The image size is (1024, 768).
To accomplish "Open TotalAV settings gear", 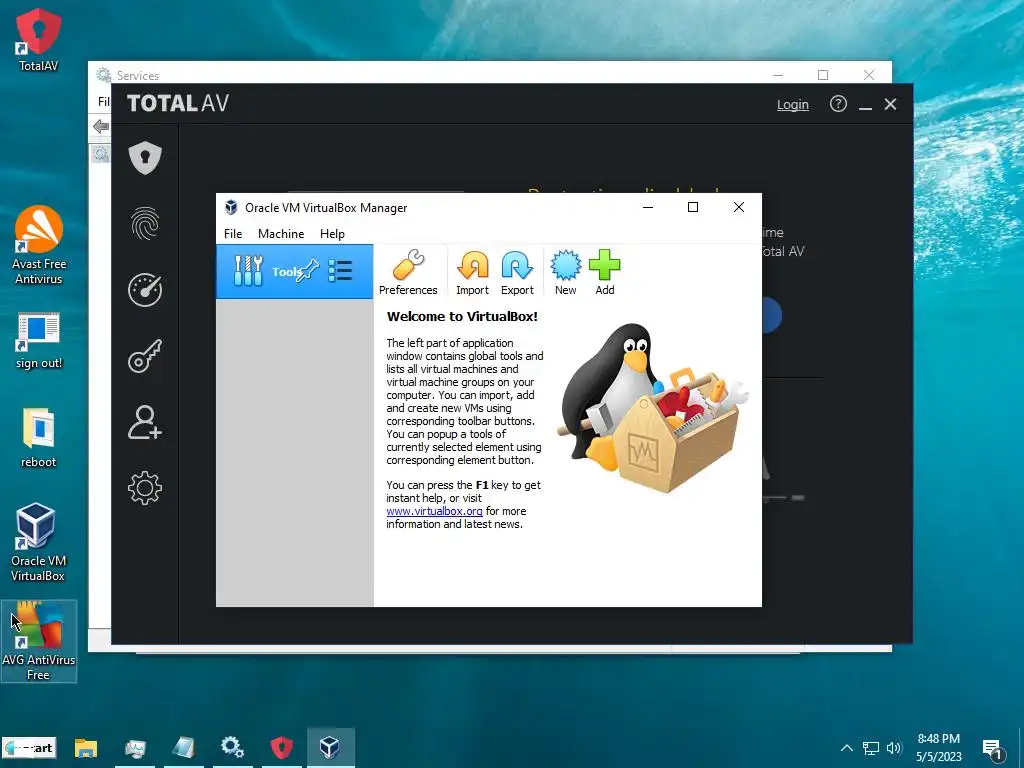I will [145, 488].
